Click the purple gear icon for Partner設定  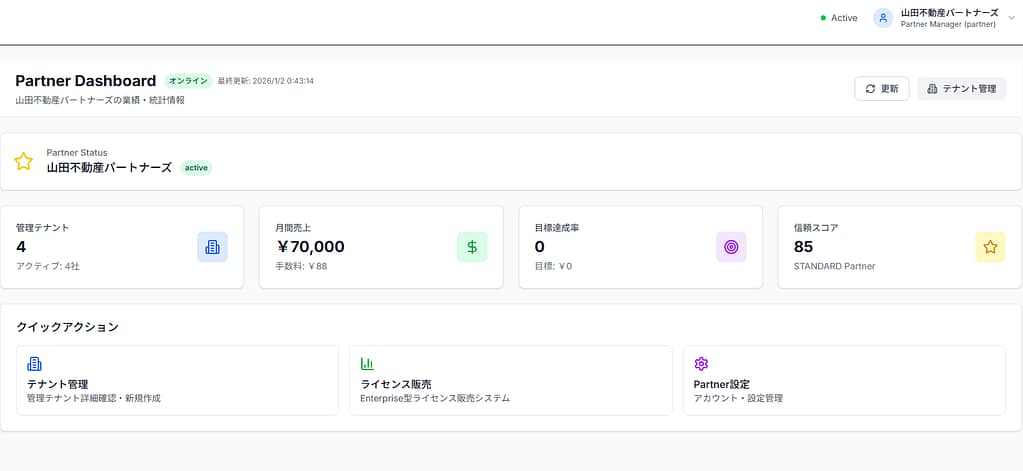[701, 364]
